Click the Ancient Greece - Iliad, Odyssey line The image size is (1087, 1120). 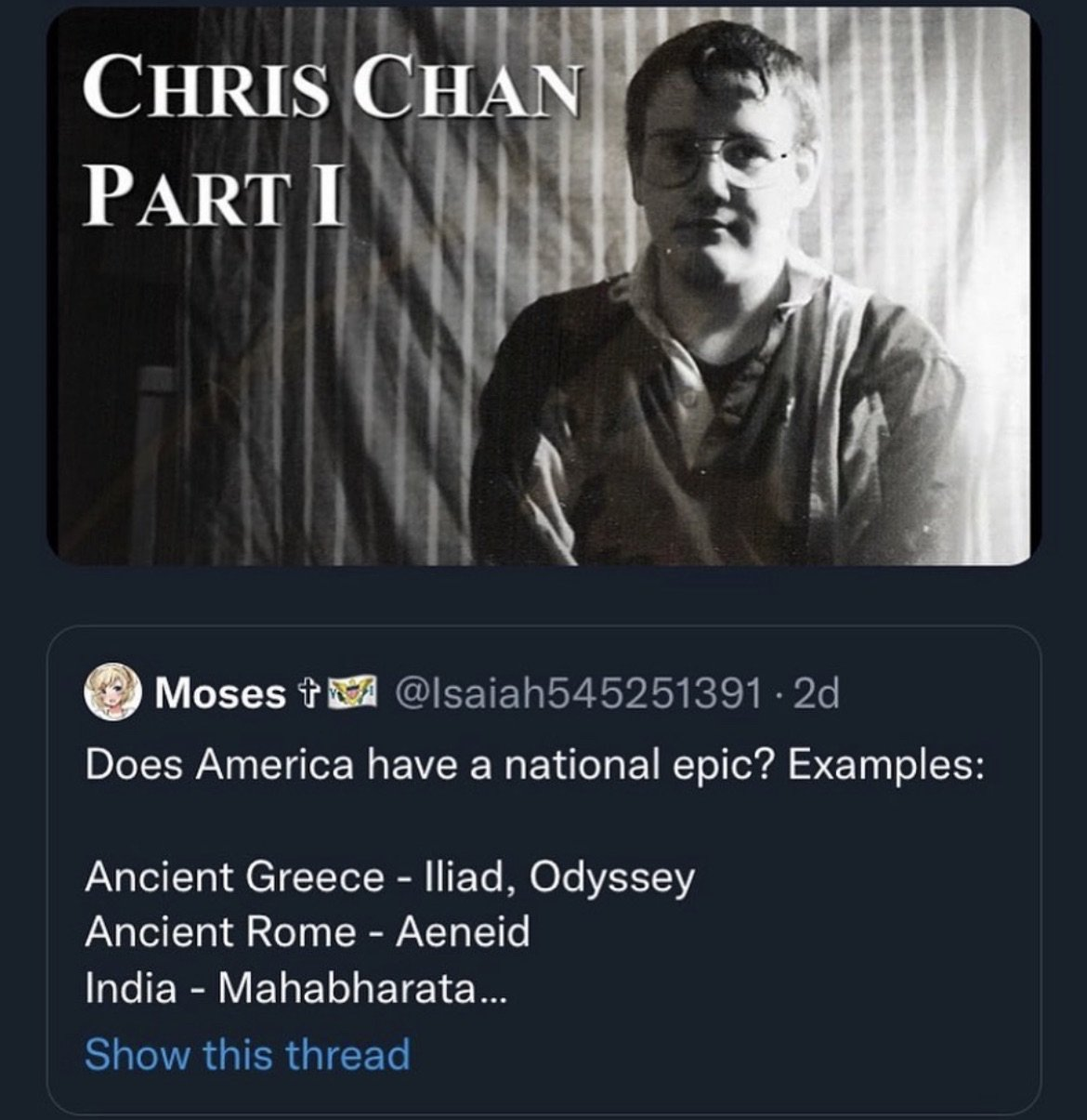[x=389, y=878]
